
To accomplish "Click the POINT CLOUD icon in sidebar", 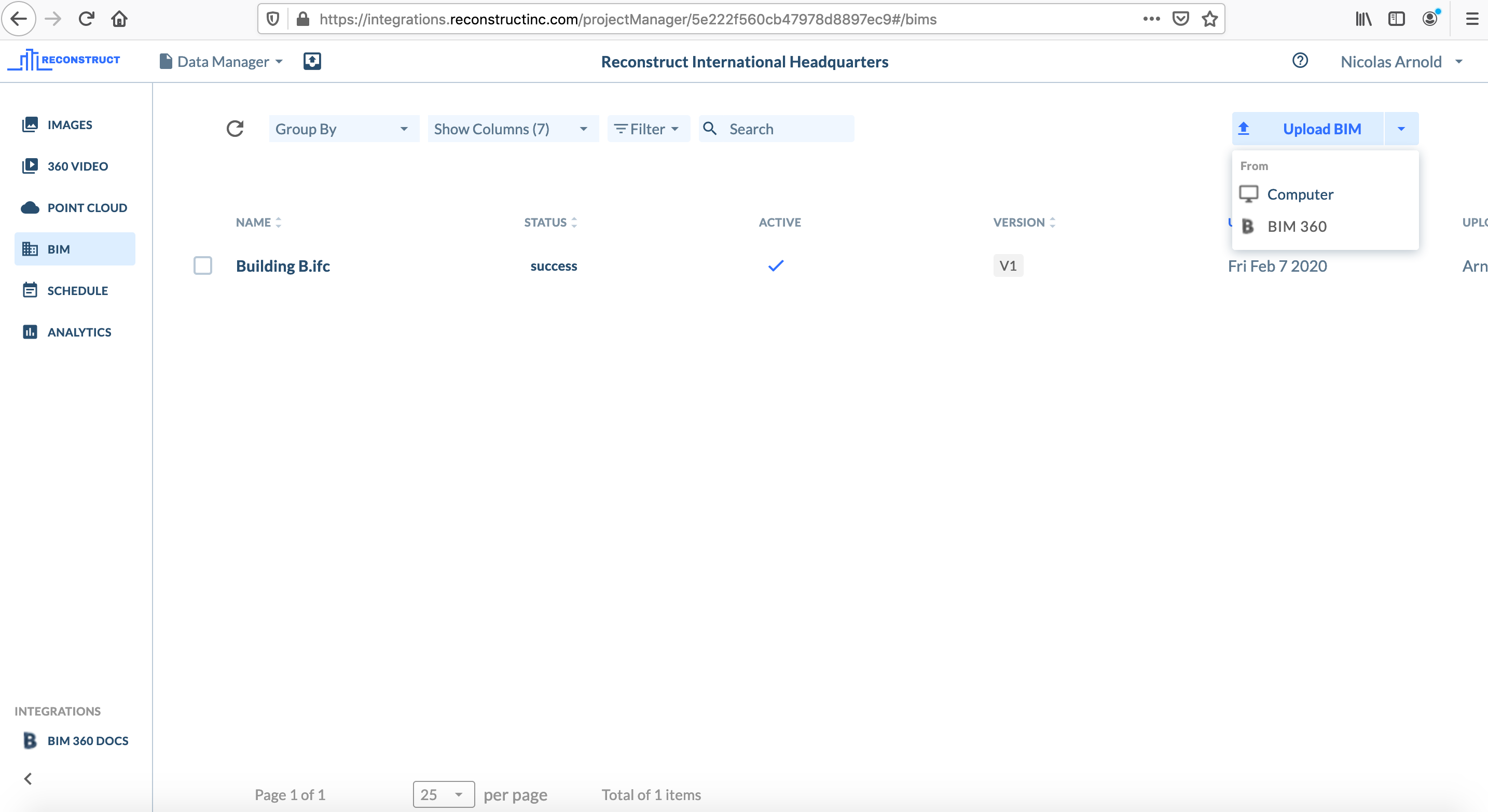I will (x=30, y=207).
